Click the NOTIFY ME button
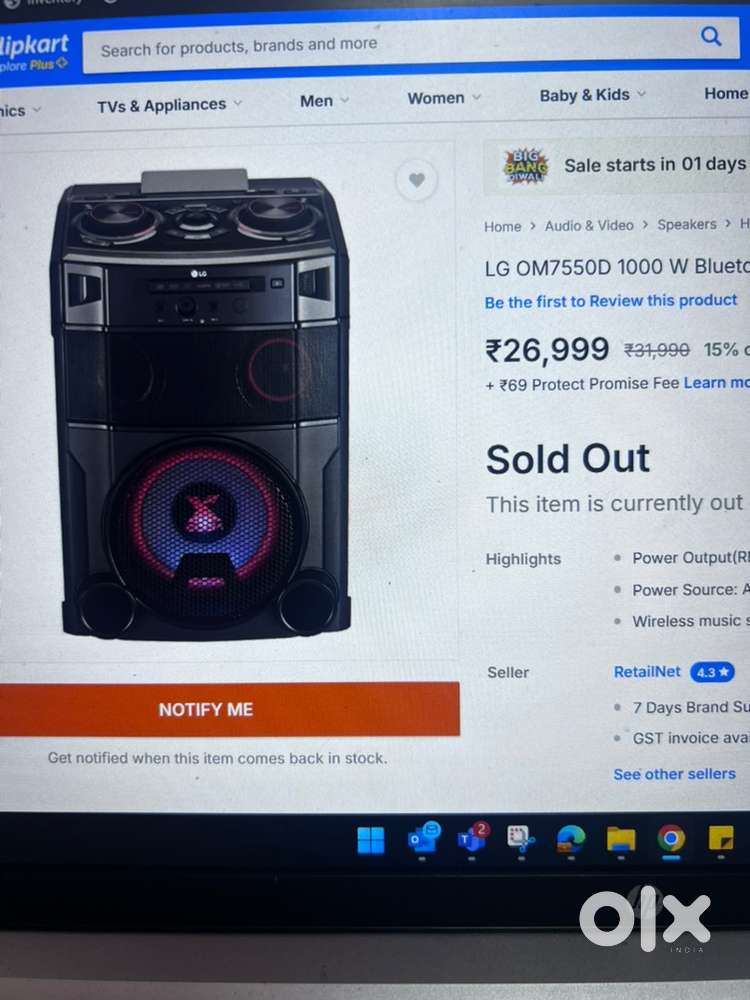Viewport: 750px width, 1000px height. [230, 709]
